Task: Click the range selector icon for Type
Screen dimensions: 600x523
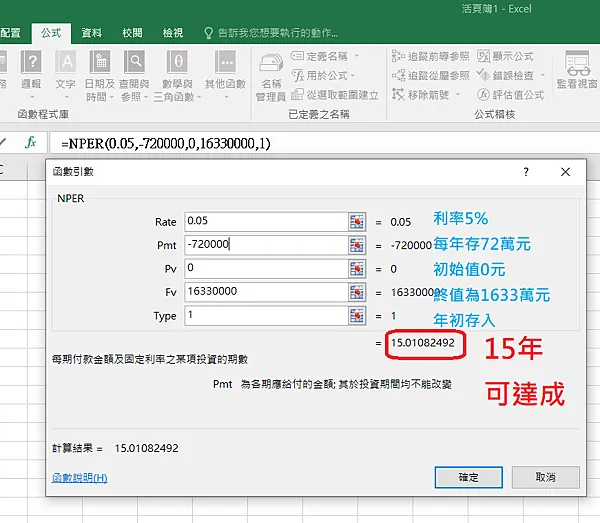Action: [357, 316]
